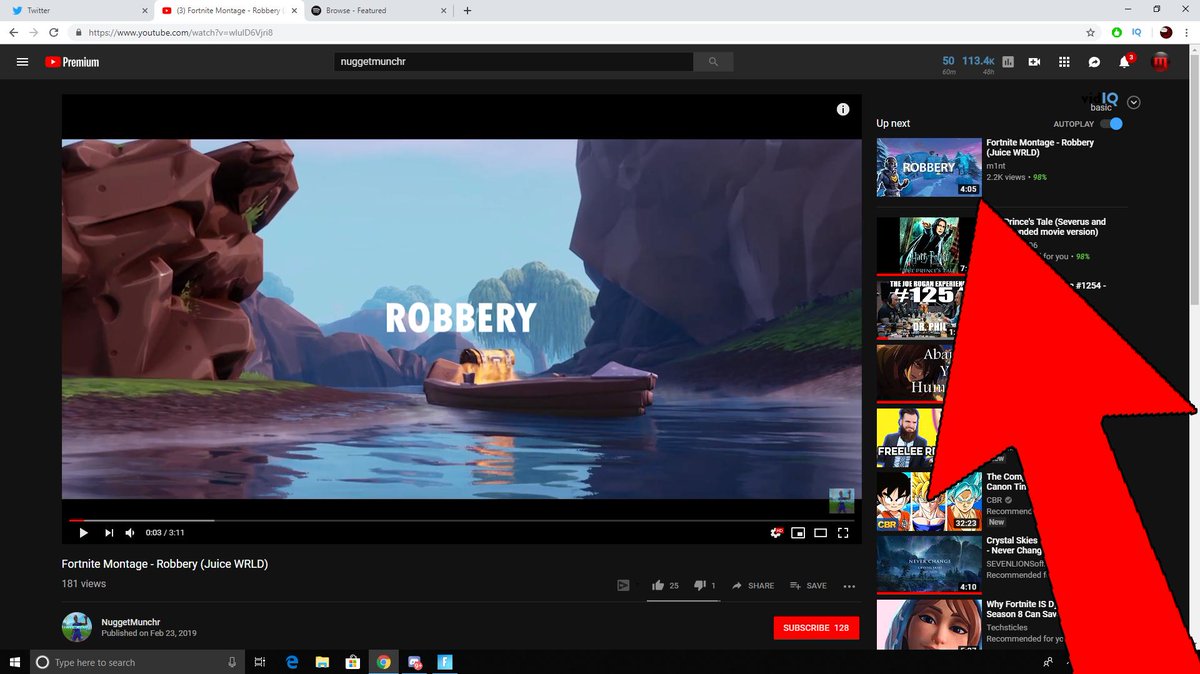The height and width of the screenshot is (674, 1200).
Task: Click the green thumbs-up extension icon
Action: 1117,32
